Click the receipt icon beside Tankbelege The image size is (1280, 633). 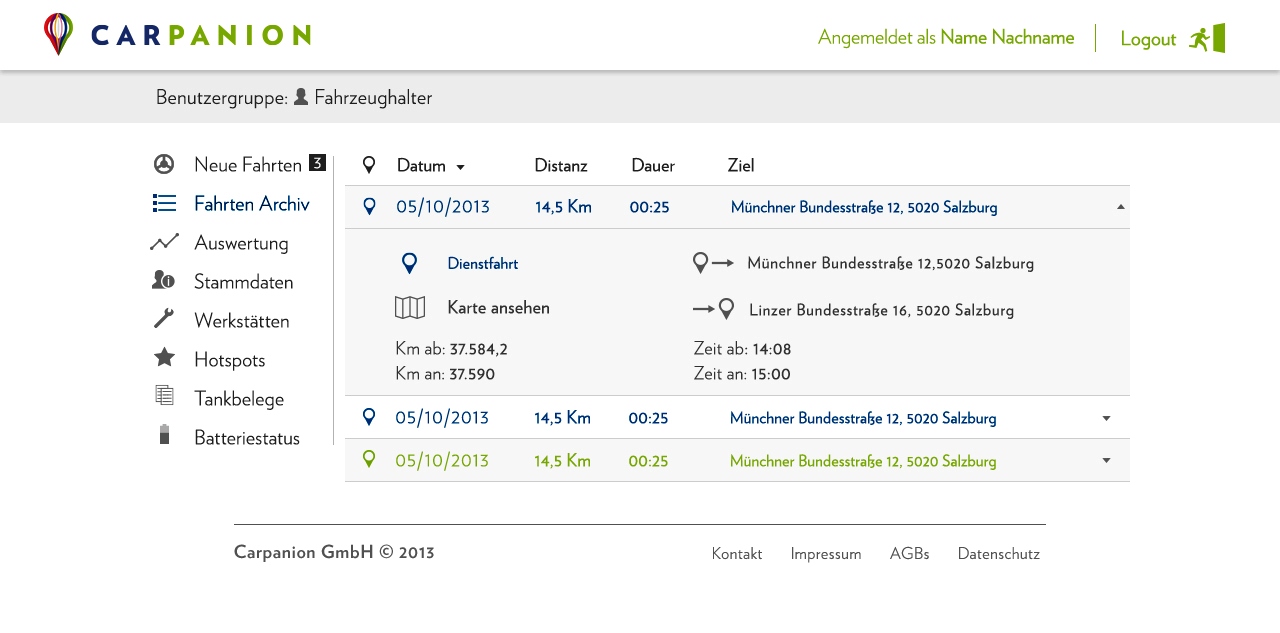click(x=164, y=396)
